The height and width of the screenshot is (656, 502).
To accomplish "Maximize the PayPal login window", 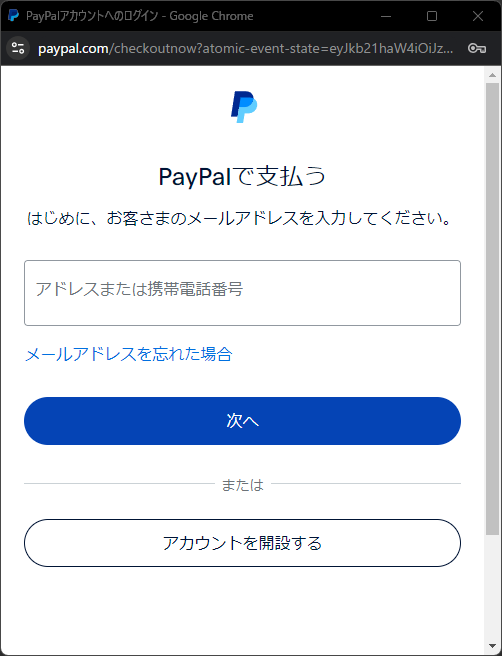I will tap(432, 16).
